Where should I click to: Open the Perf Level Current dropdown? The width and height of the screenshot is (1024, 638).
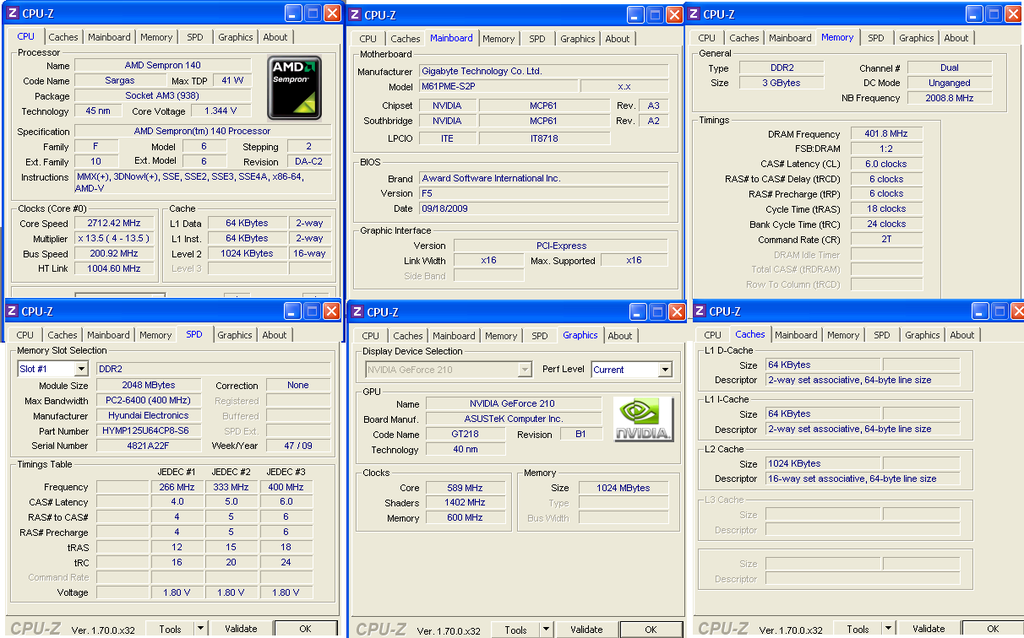click(665, 370)
